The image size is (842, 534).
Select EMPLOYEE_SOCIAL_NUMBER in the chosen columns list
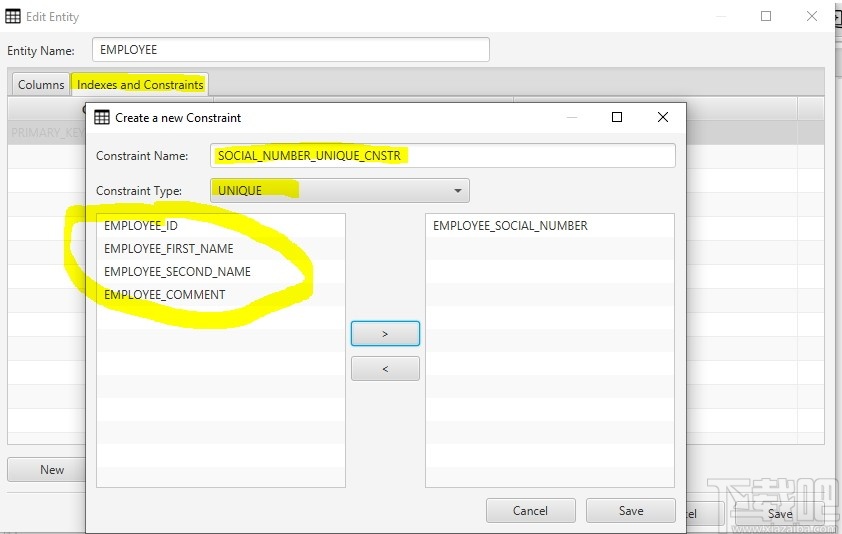(x=549, y=226)
